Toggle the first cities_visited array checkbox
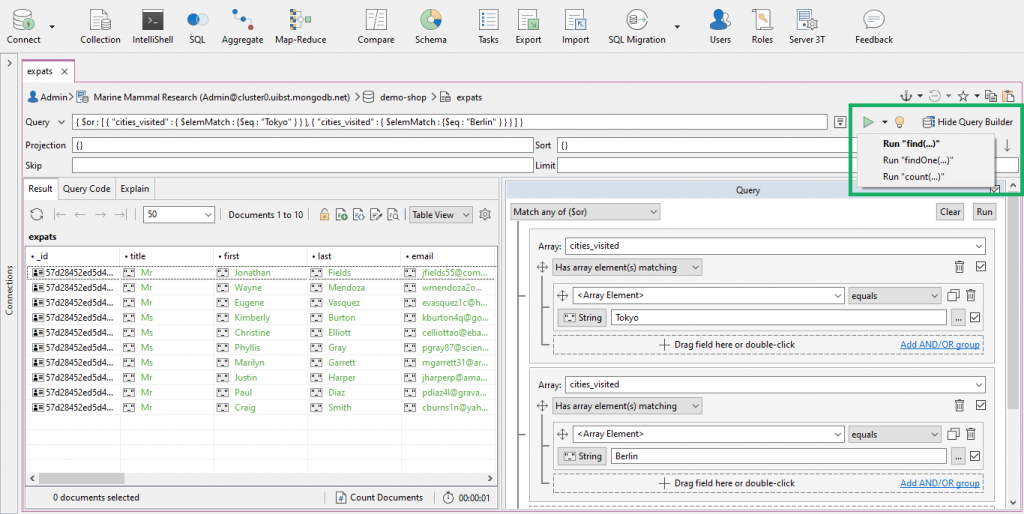 980,267
